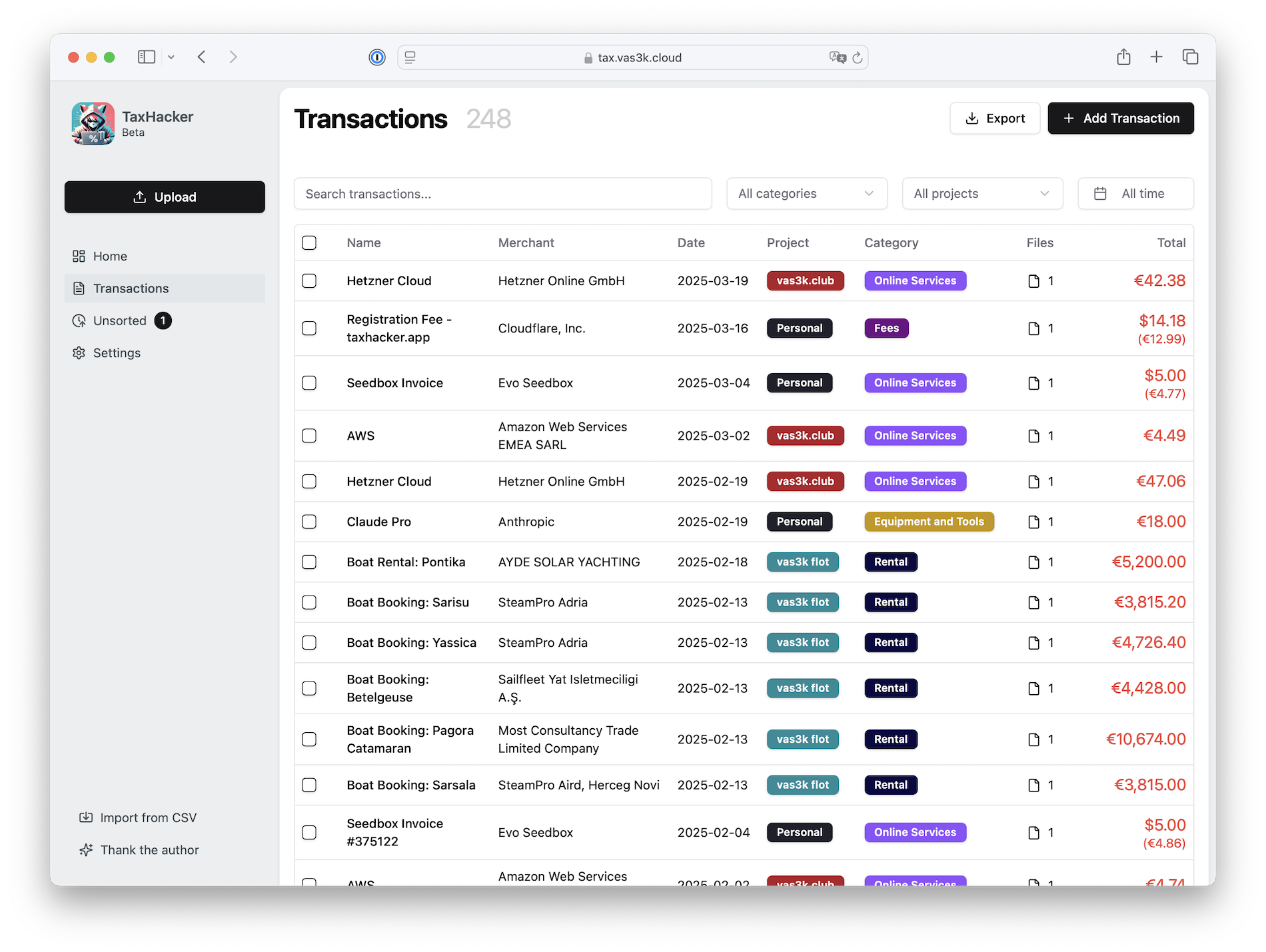Focus the Search transactions field
1266x952 pixels.
(503, 194)
